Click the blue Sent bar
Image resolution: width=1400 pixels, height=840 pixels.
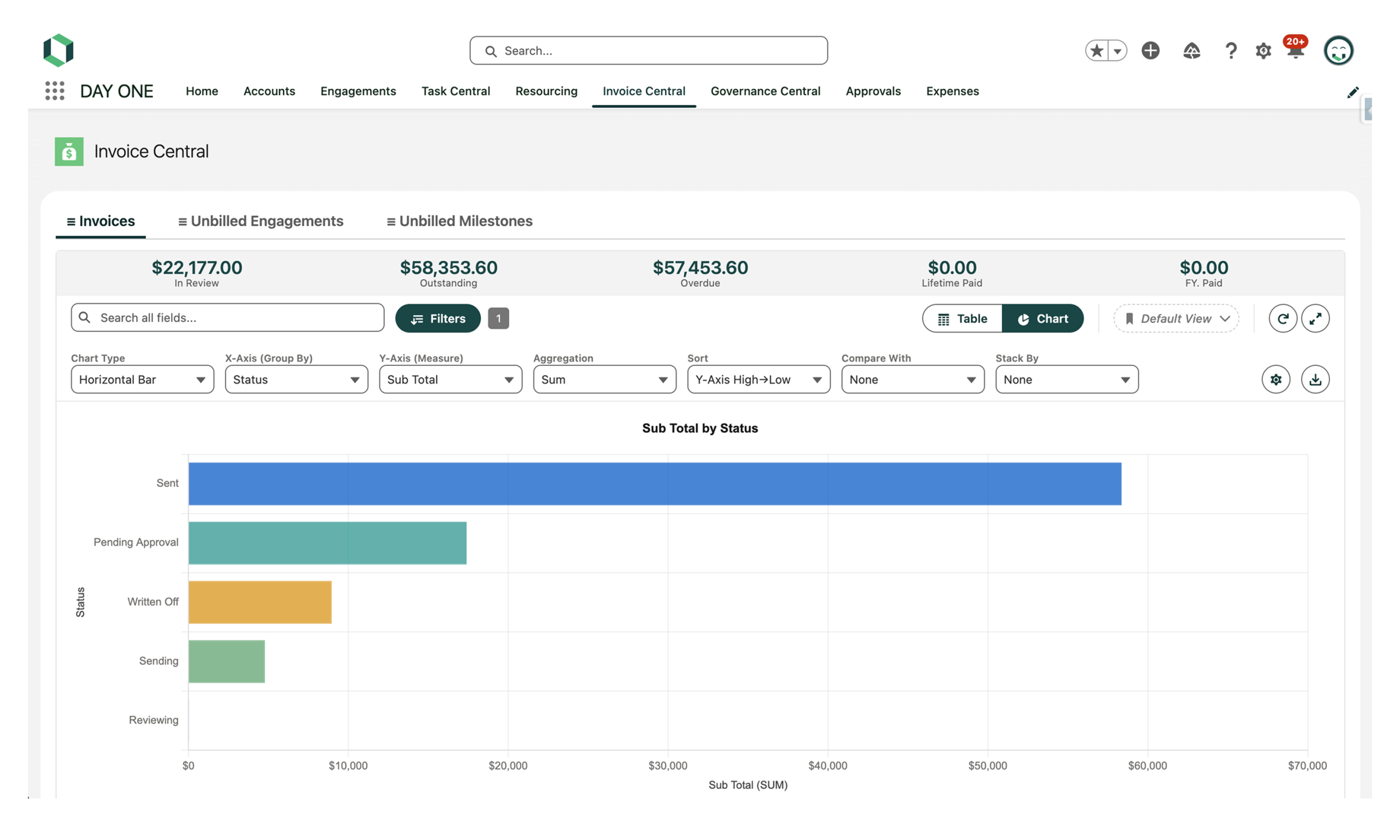coord(655,484)
